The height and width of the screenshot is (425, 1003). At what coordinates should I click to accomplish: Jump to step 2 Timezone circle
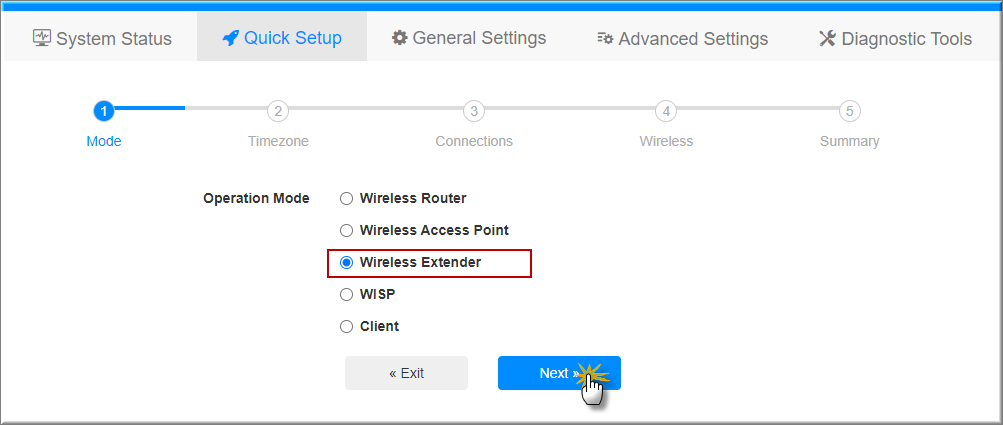278,111
